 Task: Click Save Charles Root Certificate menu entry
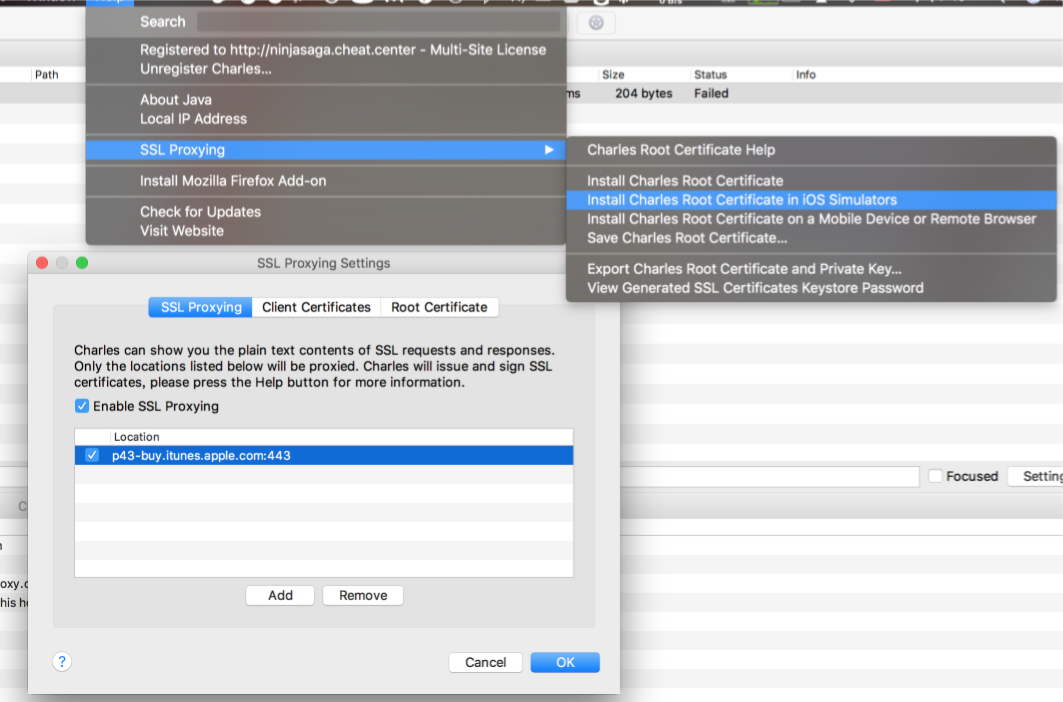687,238
